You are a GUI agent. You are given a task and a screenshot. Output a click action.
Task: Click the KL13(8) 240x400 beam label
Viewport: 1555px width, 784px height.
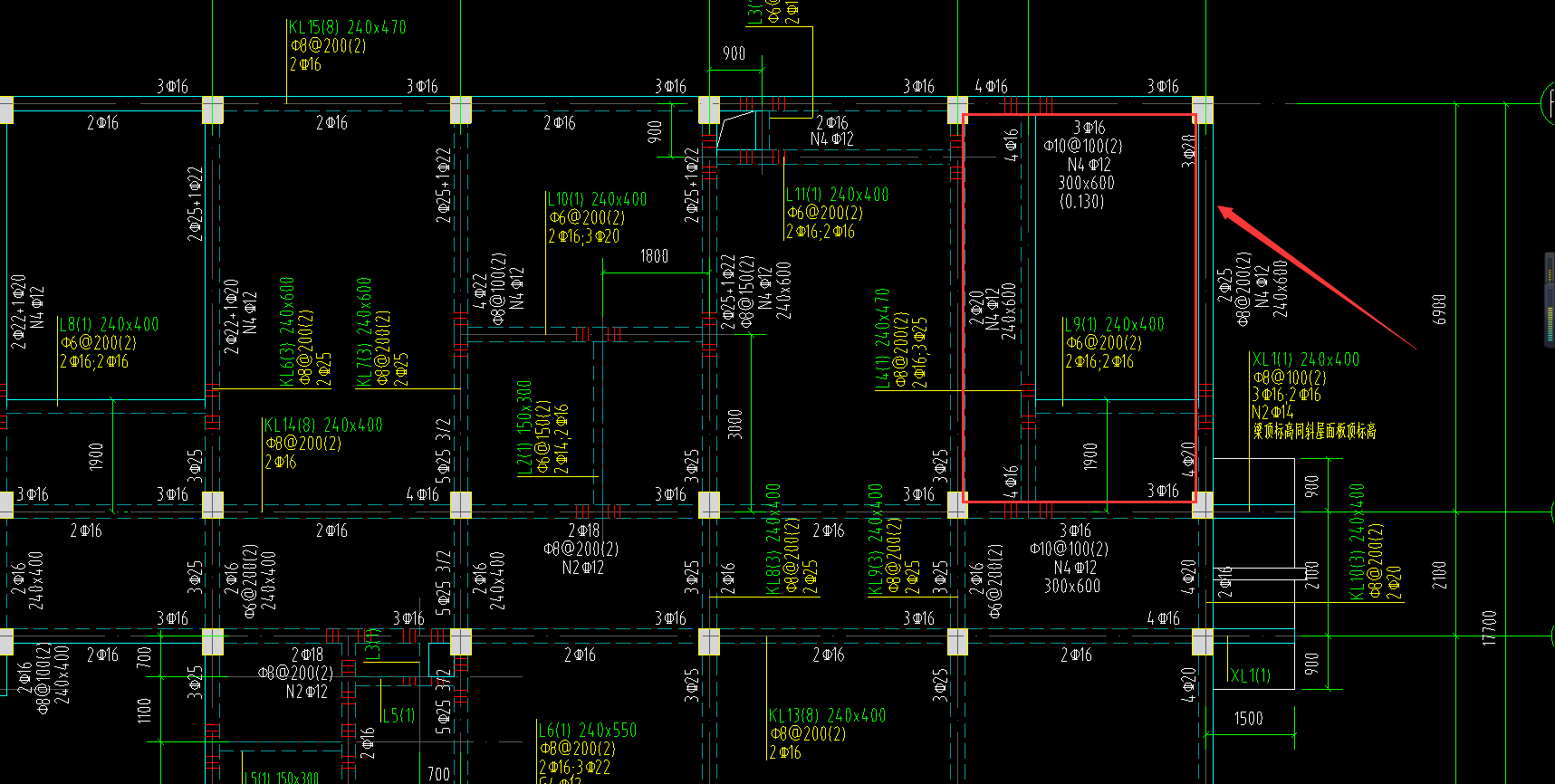(x=828, y=715)
